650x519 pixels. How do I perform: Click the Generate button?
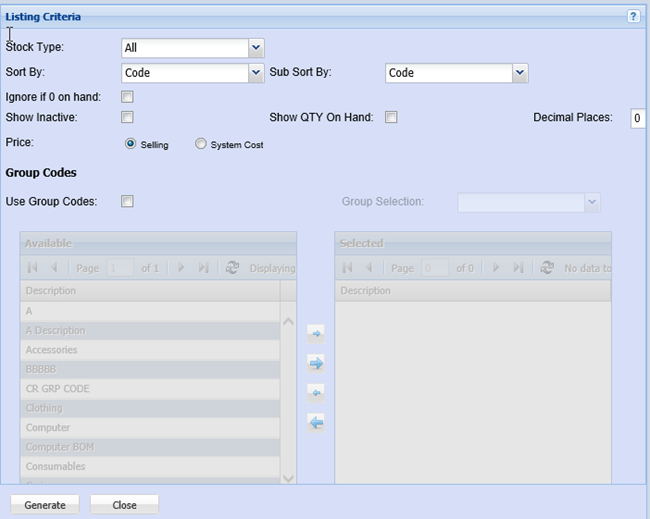pos(45,505)
